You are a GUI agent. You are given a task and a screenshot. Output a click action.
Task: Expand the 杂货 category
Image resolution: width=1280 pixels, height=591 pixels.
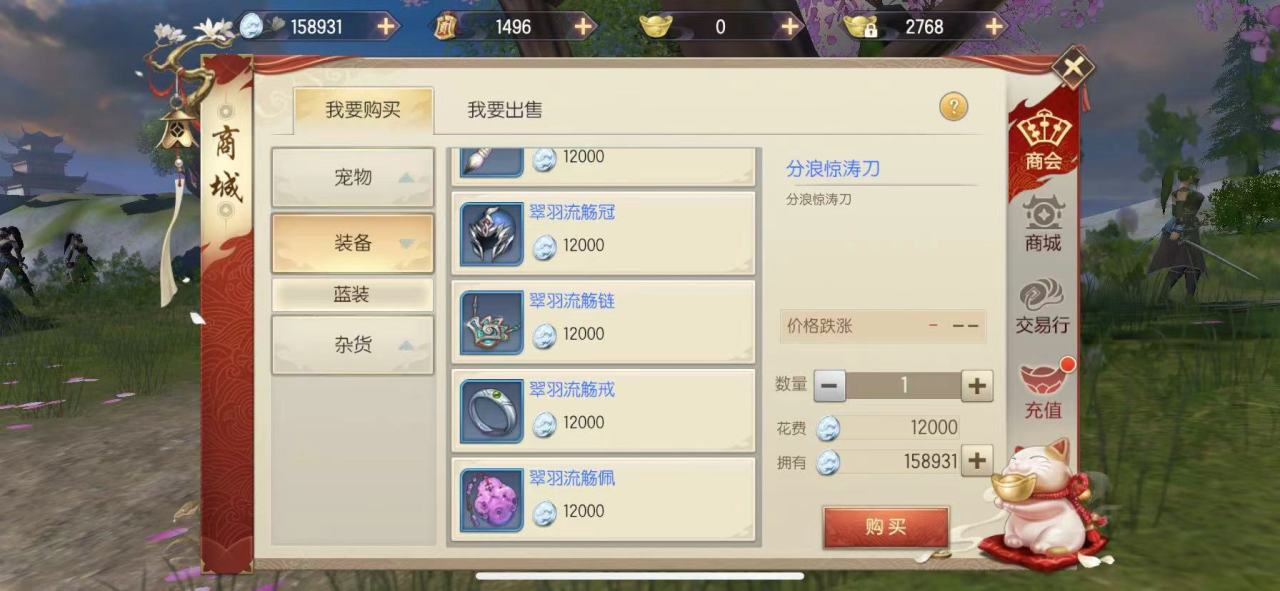tap(353, 345)
